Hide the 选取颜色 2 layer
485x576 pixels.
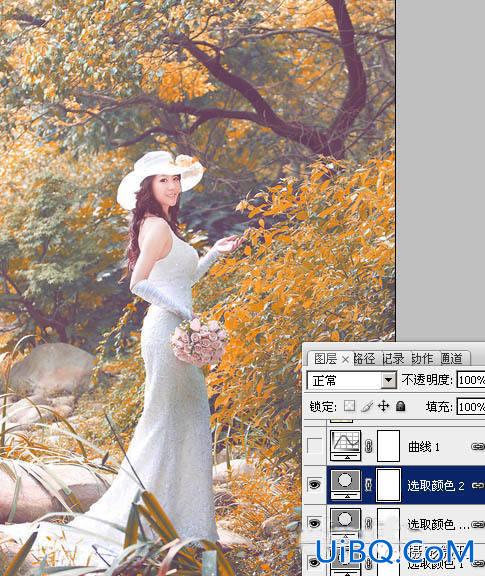[315, 485]
